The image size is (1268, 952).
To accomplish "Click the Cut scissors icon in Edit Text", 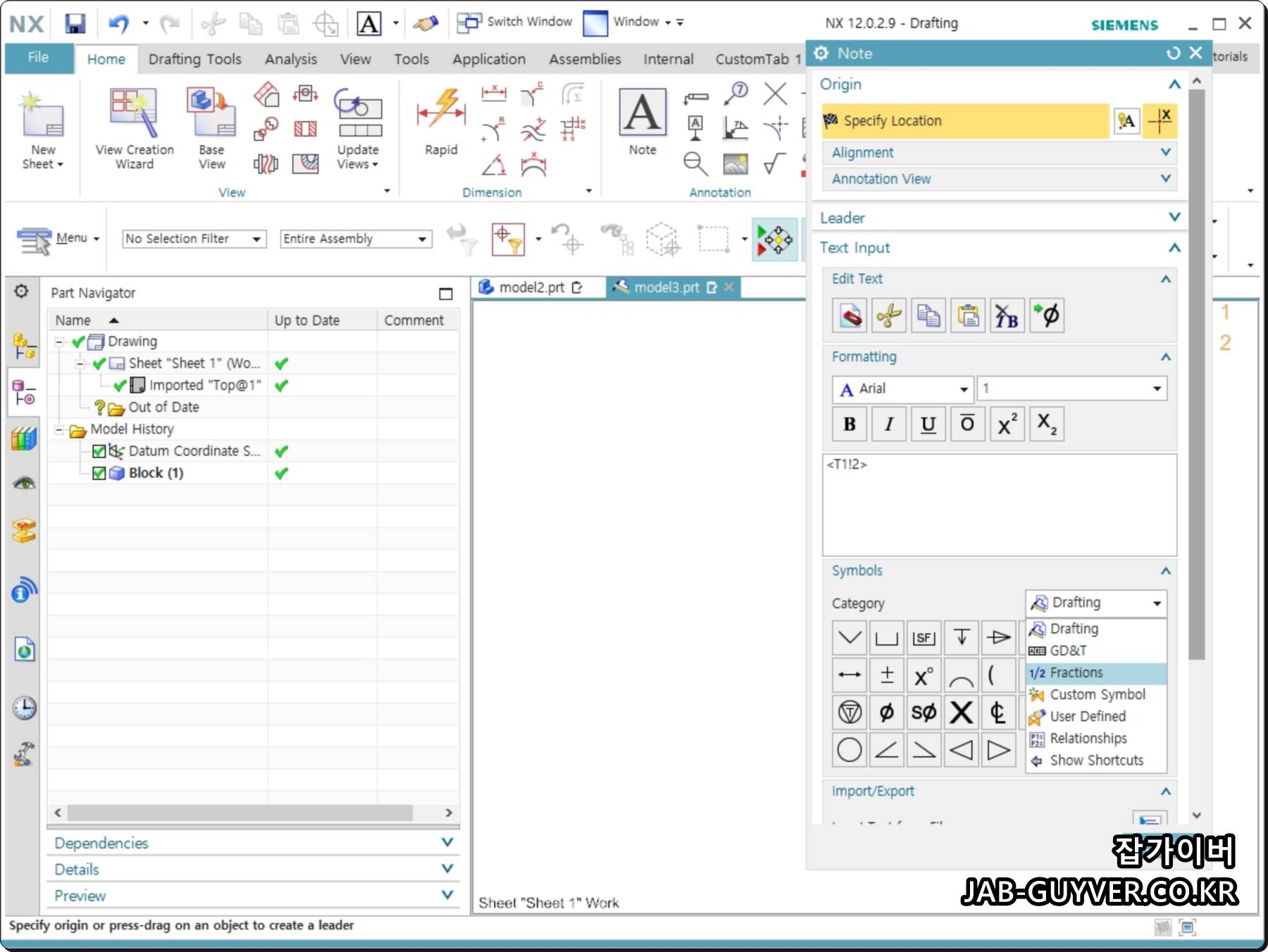I will click(889, 315).
